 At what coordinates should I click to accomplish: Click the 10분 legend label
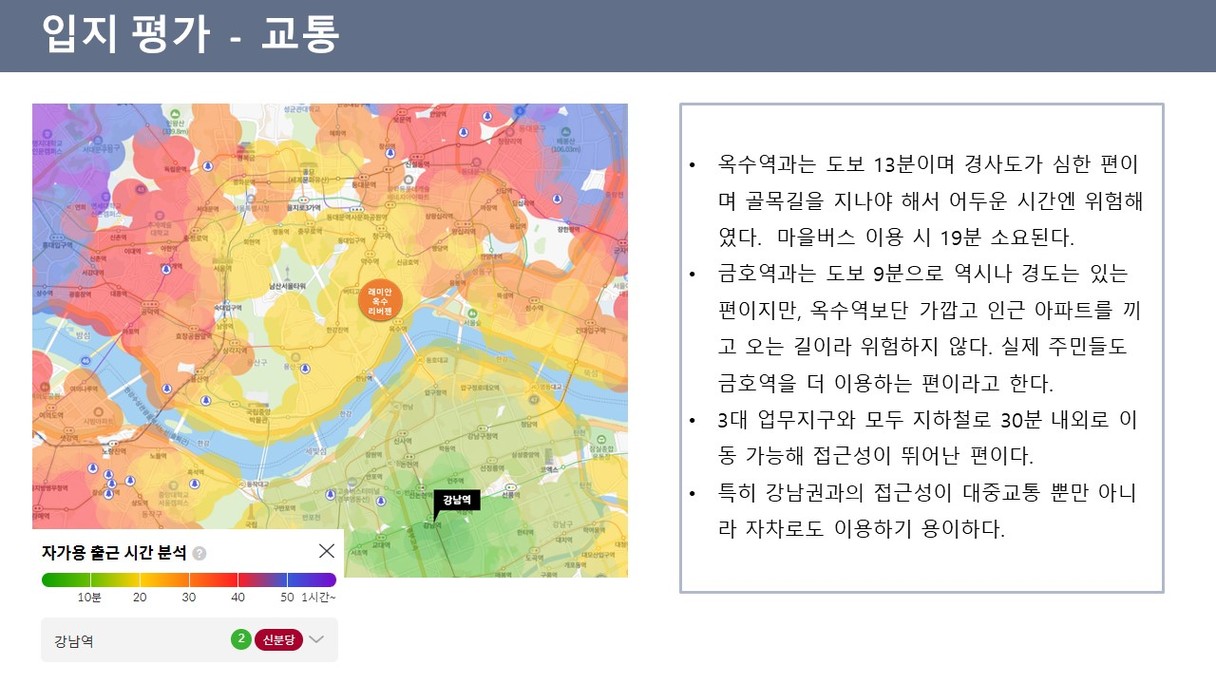click(90, 597)
